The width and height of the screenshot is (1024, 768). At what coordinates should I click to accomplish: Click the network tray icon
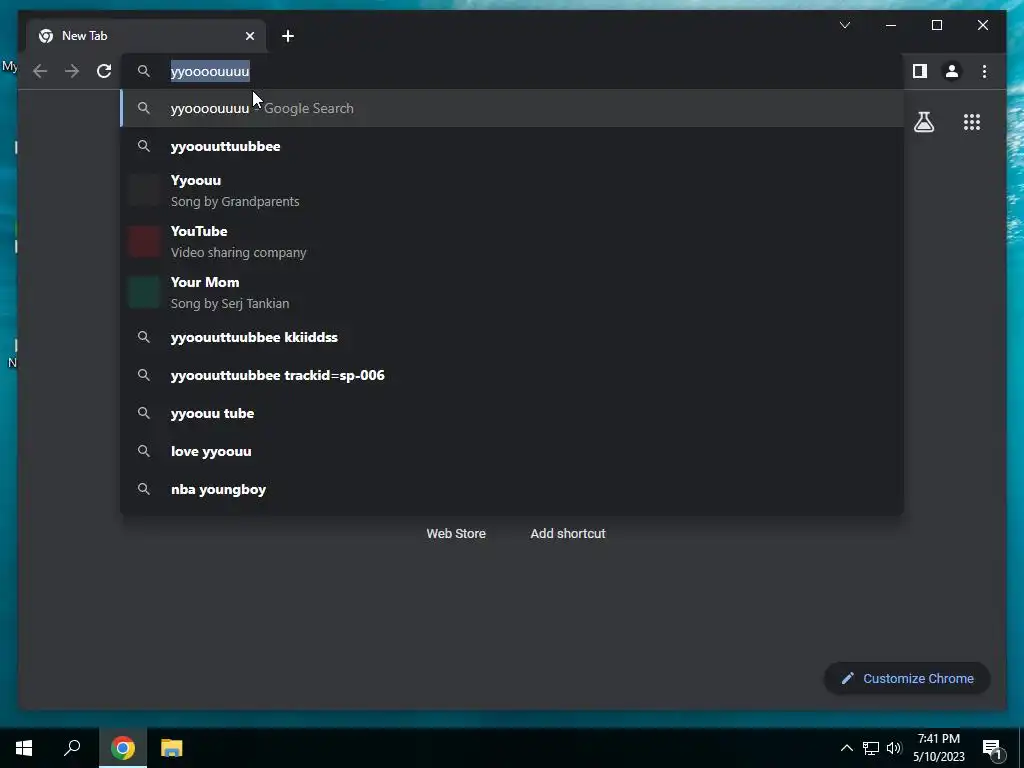[x=871, y=748]
